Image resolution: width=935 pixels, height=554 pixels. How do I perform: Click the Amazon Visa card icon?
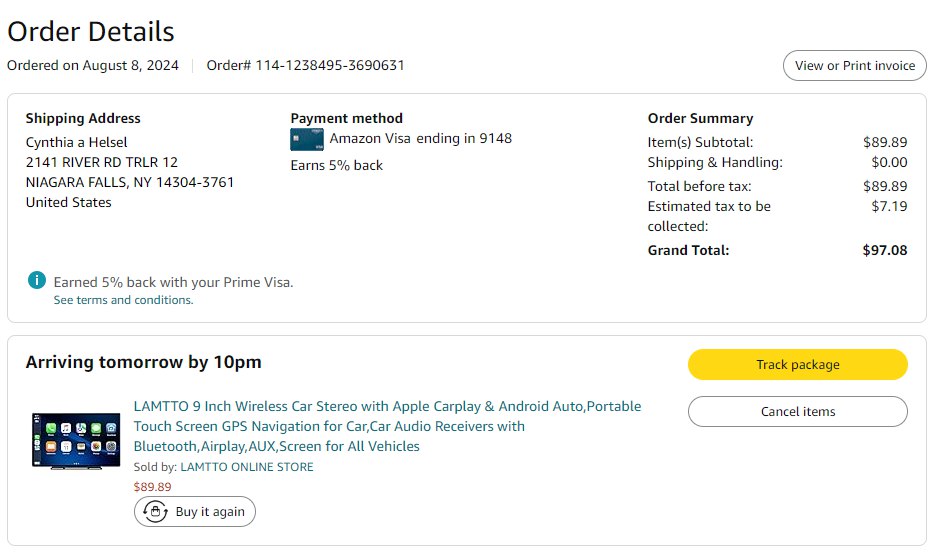[x=305, y=139]
